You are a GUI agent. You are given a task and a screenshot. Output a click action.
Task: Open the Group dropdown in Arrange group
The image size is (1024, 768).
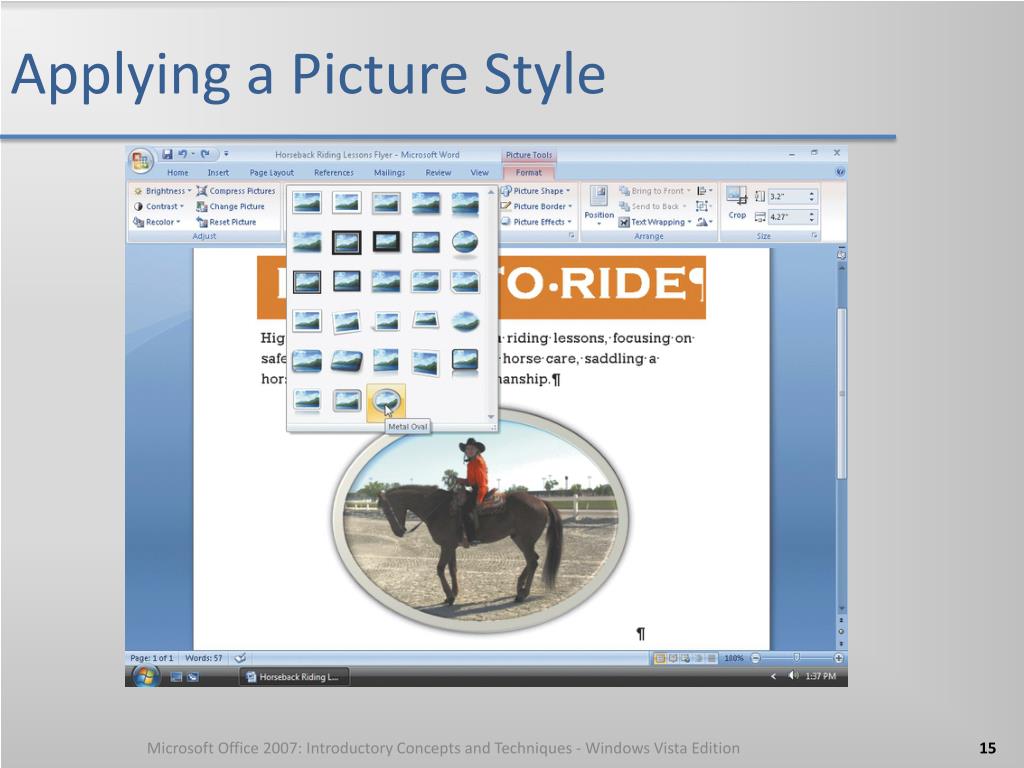pos(703,206)
